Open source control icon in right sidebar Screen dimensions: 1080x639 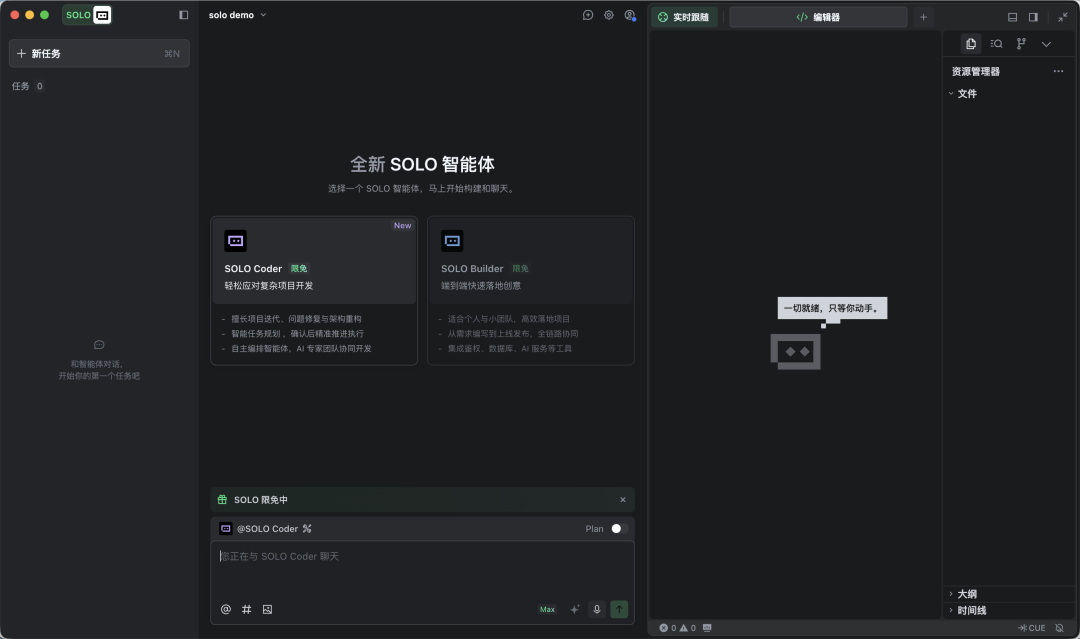(1020, 43)
